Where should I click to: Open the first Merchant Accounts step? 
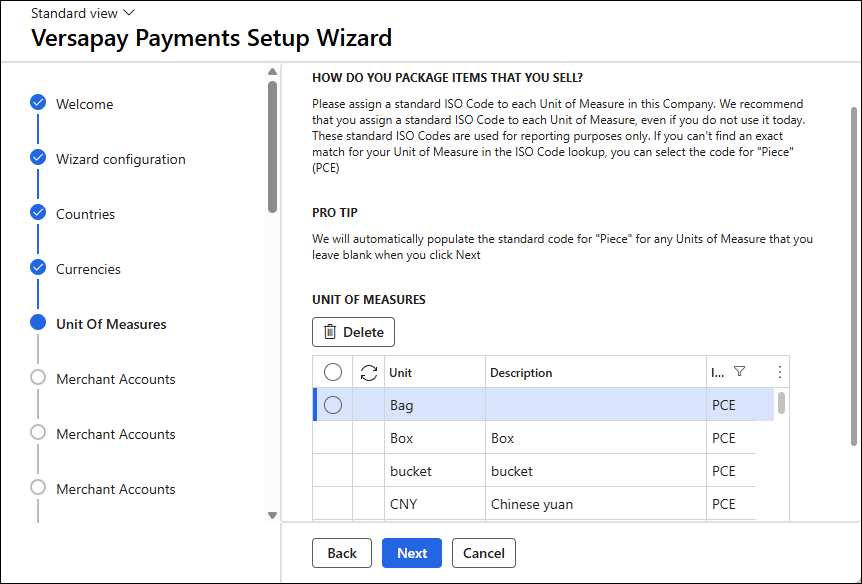point(115,379)
